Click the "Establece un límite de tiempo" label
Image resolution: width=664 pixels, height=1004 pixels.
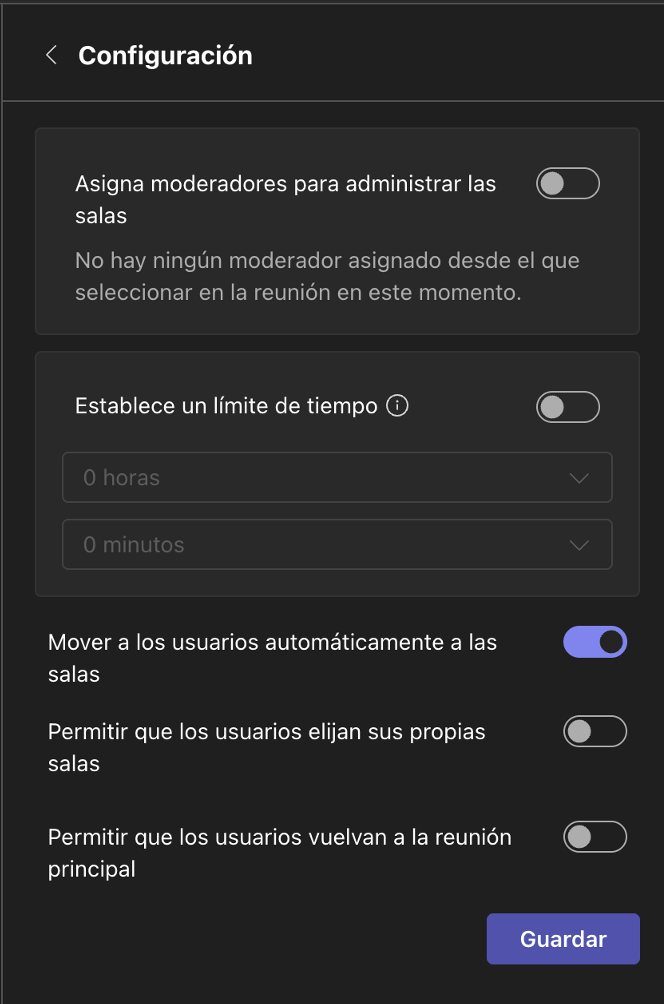(x=226, y=406)
